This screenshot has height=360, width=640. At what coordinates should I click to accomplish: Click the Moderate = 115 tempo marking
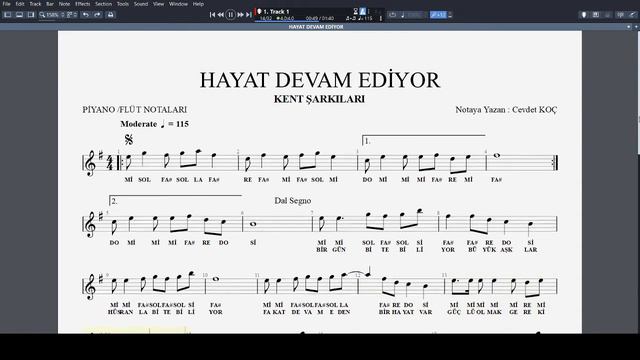pos(154,124)
